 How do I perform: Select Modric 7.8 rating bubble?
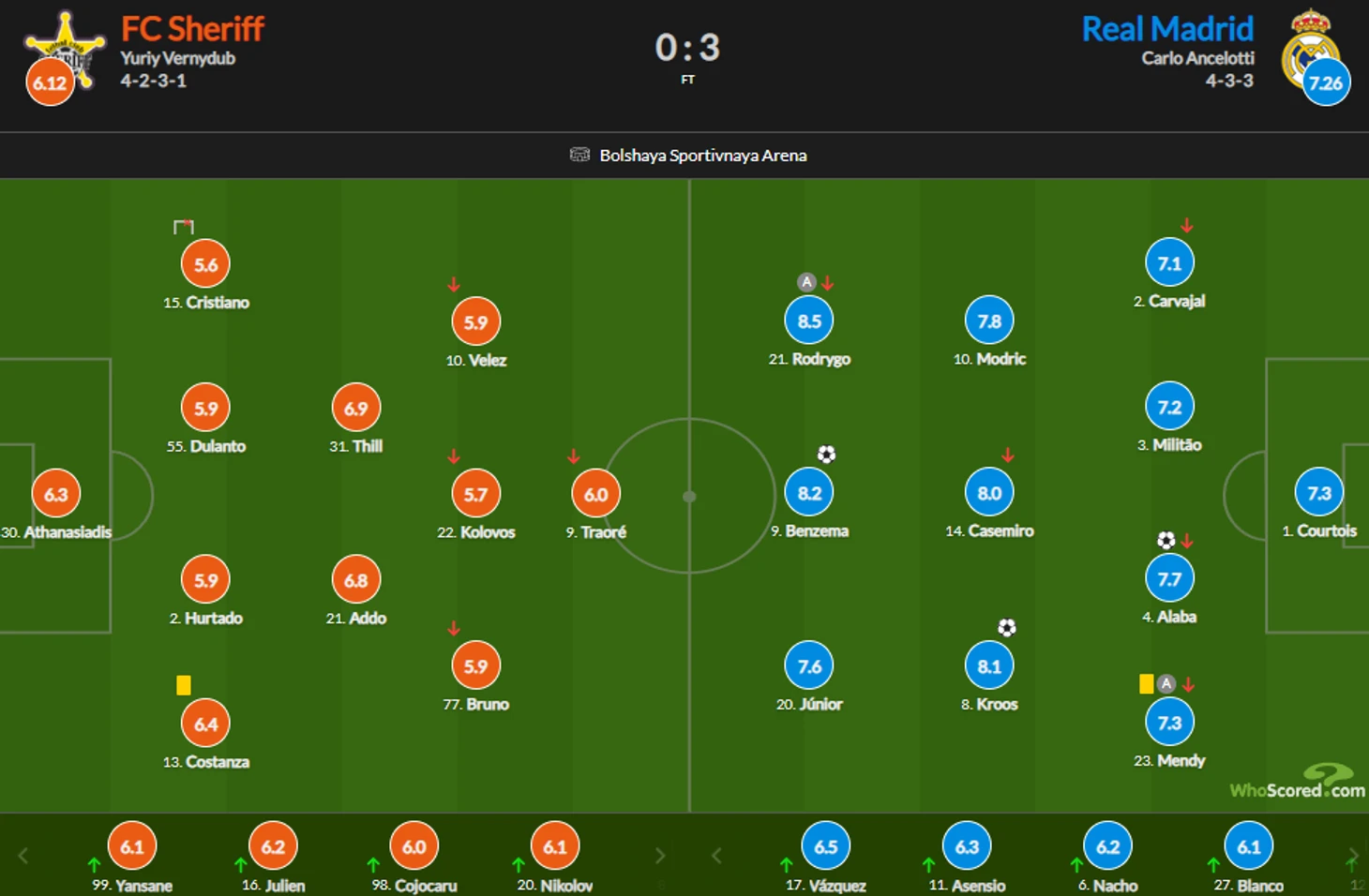click(989, 321)
